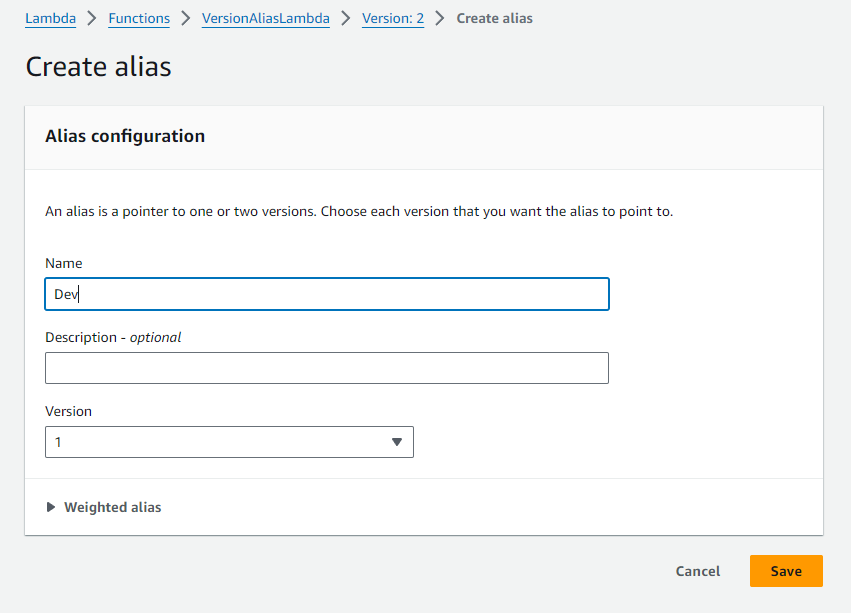
Task: Click the Create alias breadcrumb text
Action: tap(494, 18)
